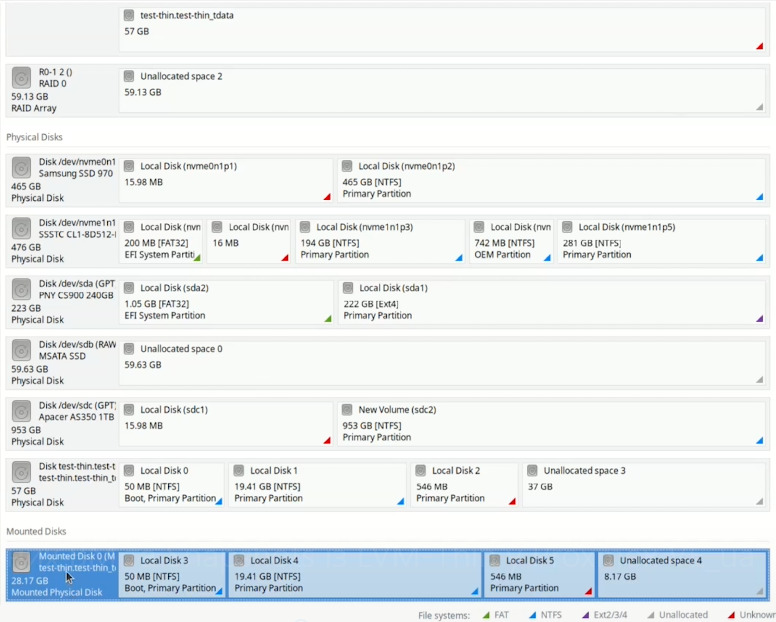
Task: Click the SSSTC CL1-8D512 disk icon
Action: (x=21, y=229)
